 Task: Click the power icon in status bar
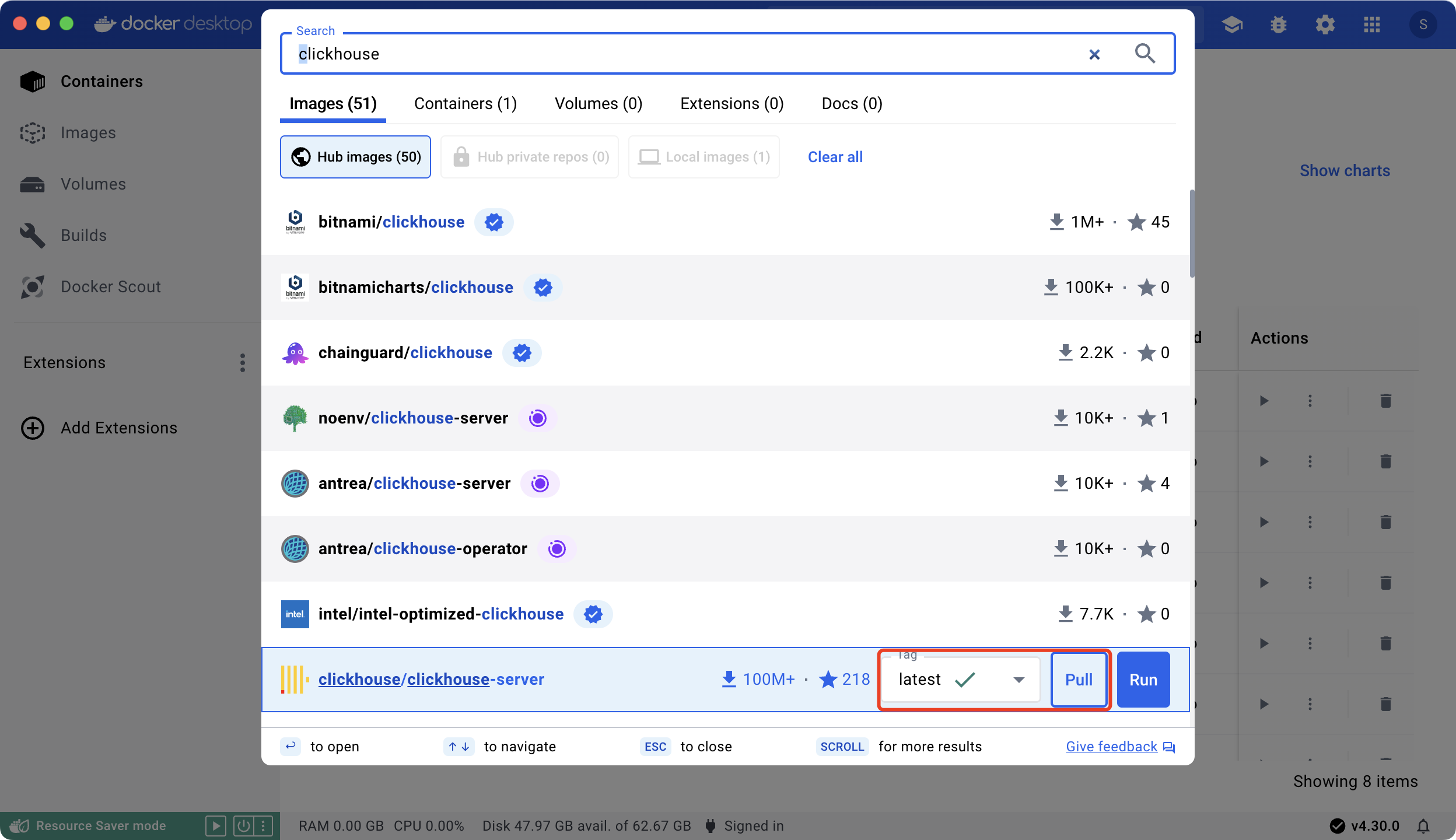tap(243, 825)
